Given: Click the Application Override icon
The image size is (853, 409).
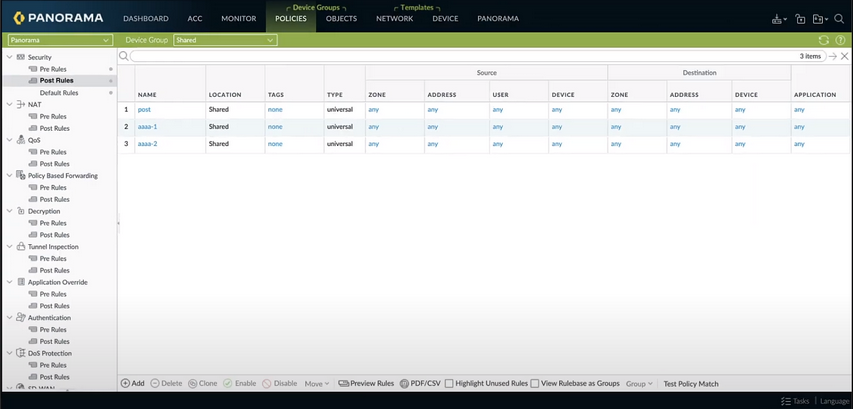Looking at the screenshot, I should (x=21, y=282).
